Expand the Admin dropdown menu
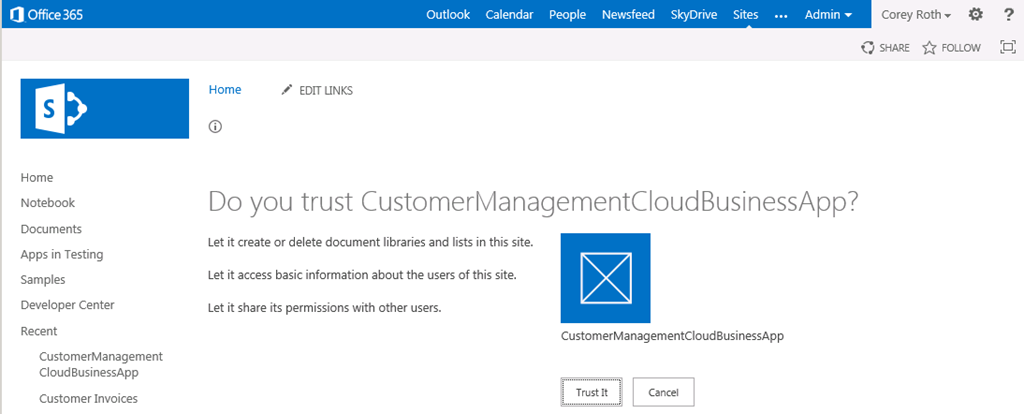 coord(828,14)
